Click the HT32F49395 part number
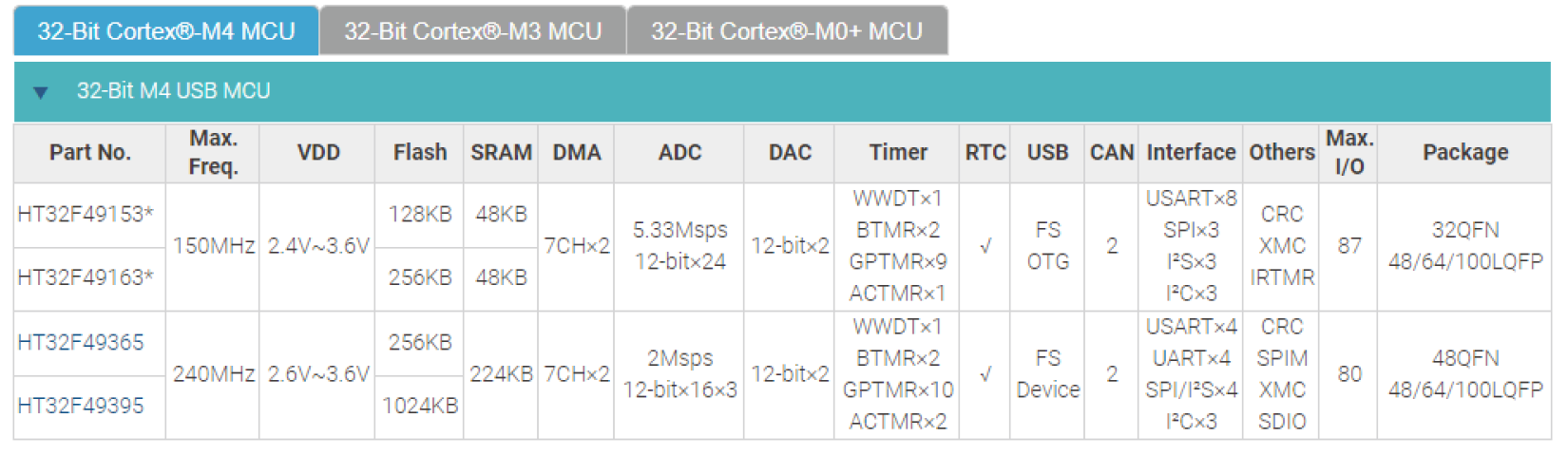1568x475 pixels. 81,406
